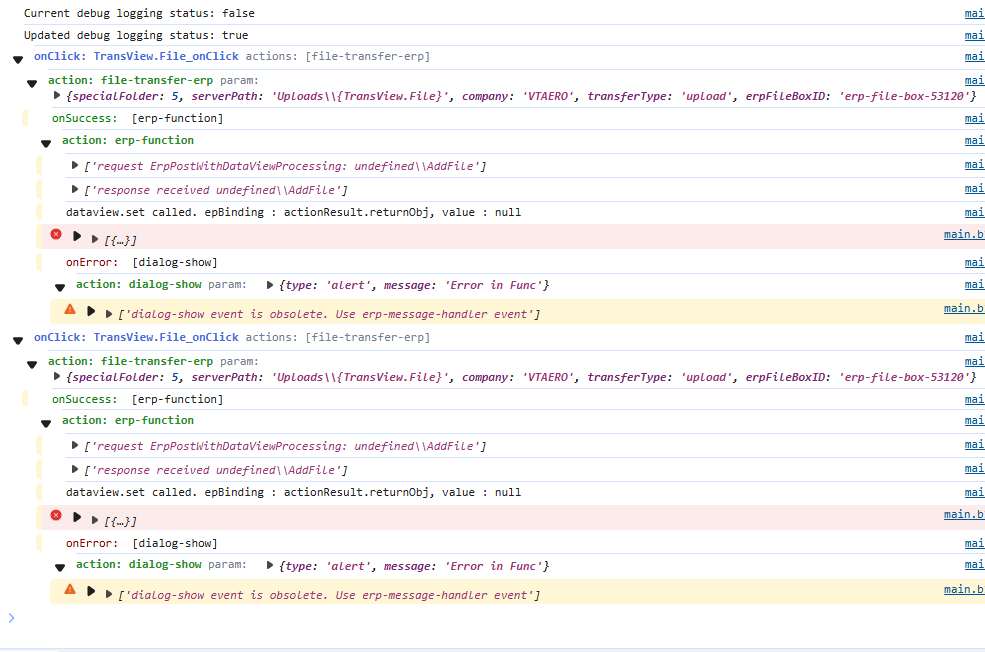This screenshot has height=652, width=985.
Task: Click the orange warning icon in the second onClick group
Action: [x=70, y=589]
